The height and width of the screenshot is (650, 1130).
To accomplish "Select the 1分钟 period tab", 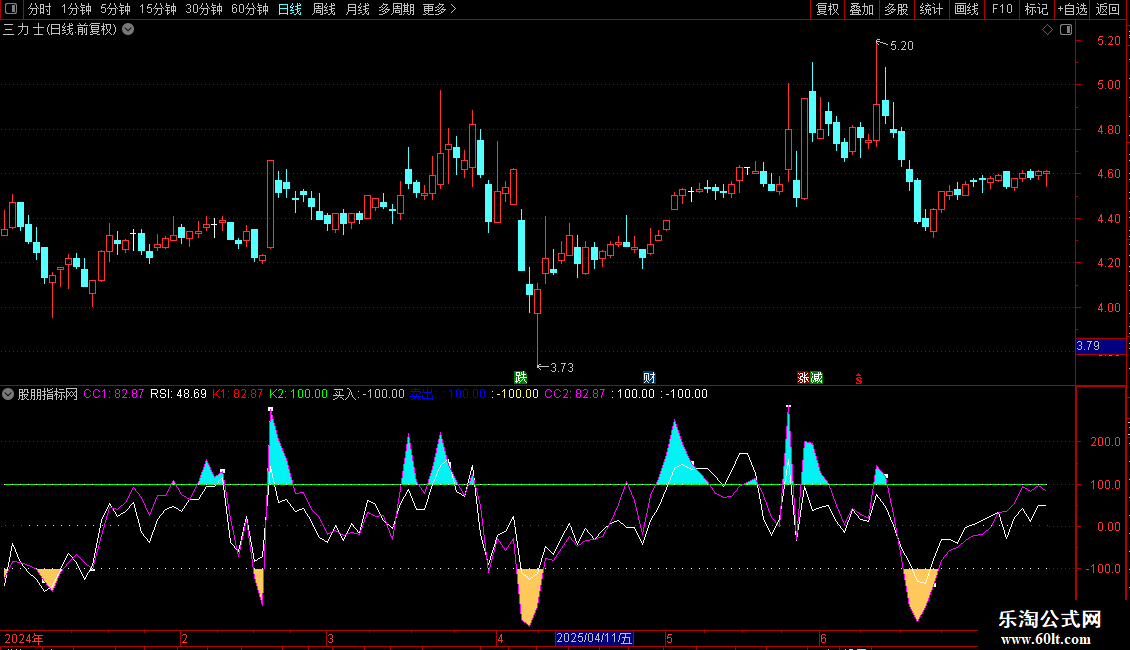I will (76, 9).
